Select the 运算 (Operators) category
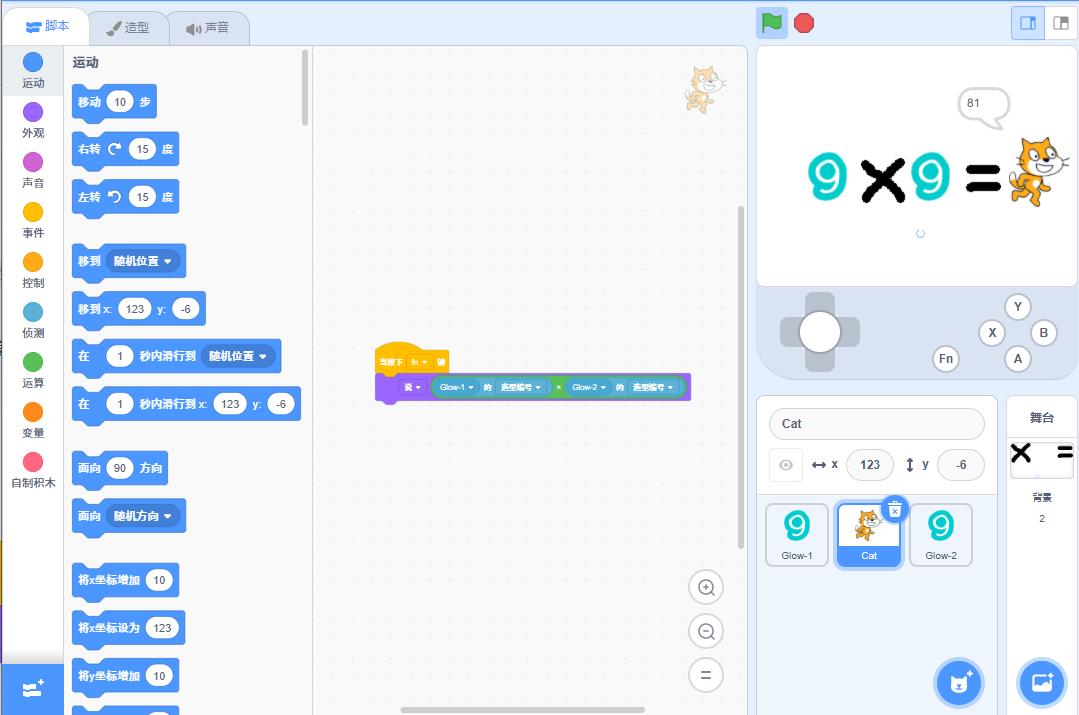The width and height of the screenshot is (1079, 715). pos(33,371)
